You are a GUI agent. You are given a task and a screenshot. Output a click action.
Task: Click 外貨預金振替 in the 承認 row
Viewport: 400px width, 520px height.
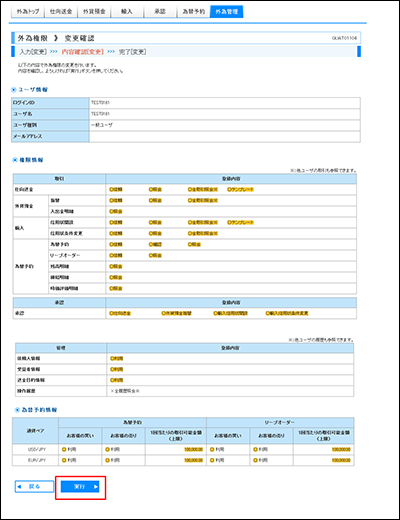176,314
